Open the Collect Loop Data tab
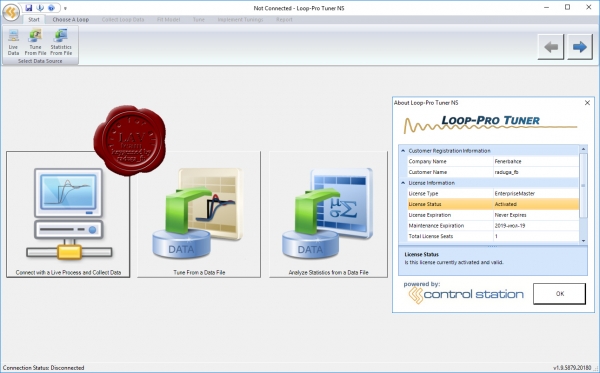 pos(123,20)
